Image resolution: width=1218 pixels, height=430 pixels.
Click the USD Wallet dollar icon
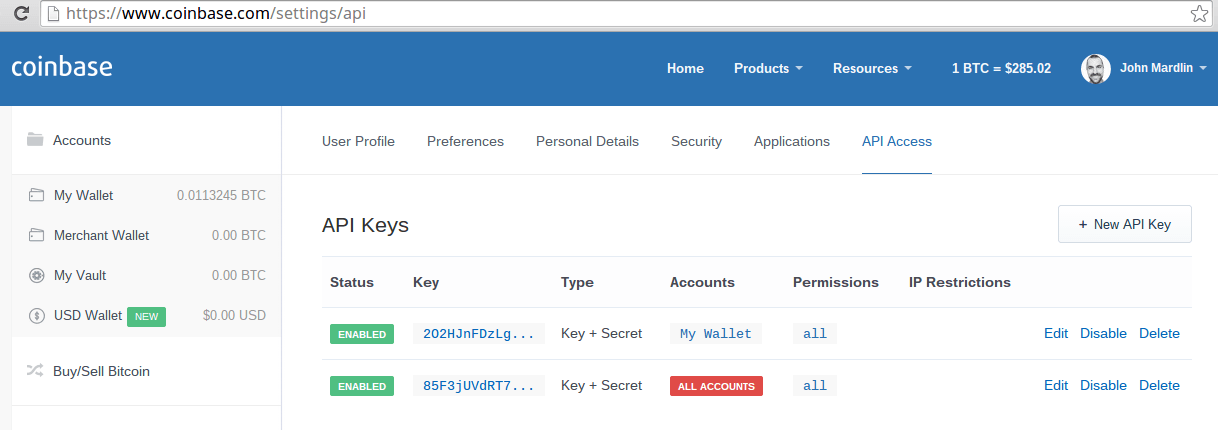[x=37, y=315]
